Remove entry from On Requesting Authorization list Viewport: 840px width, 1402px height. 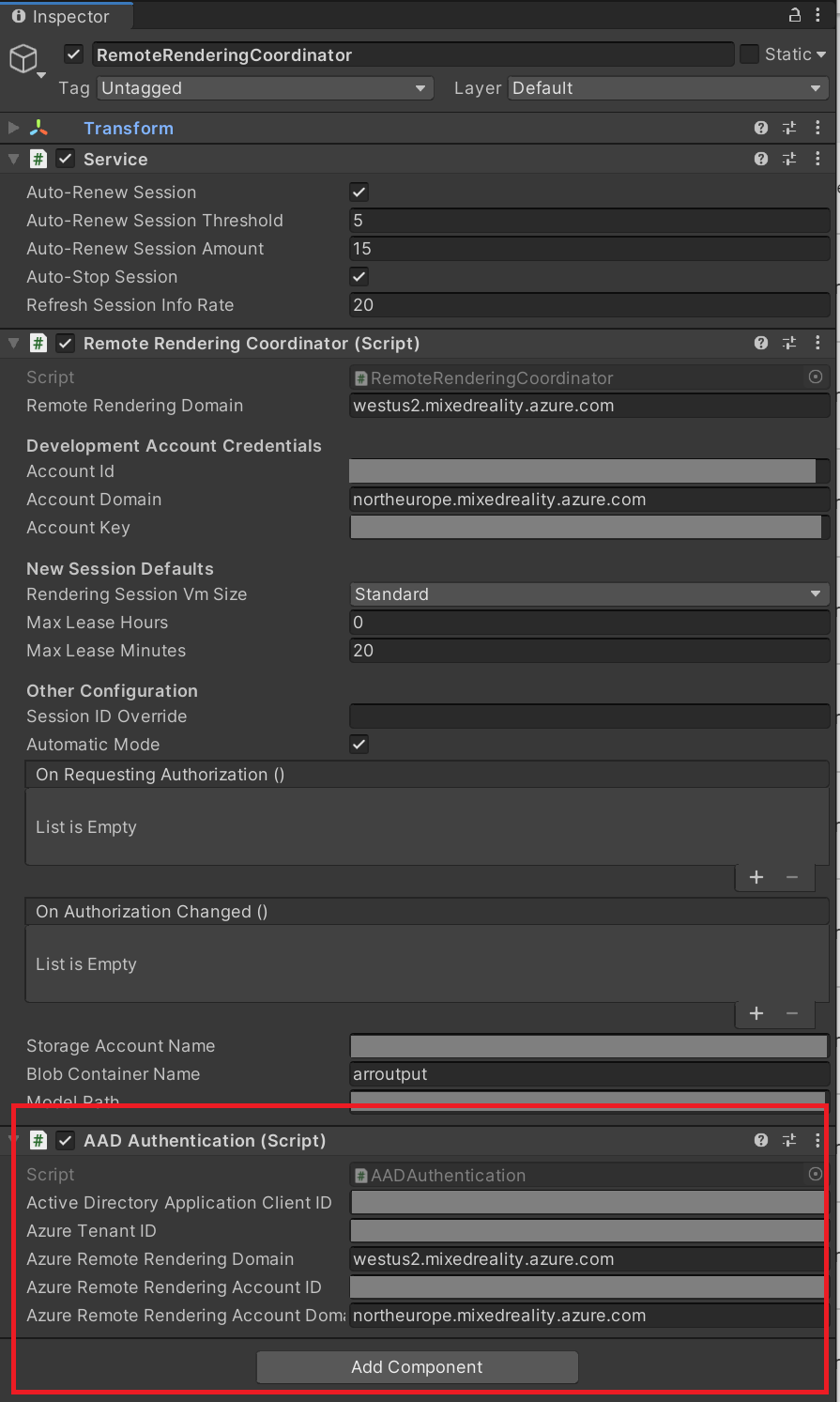click(x=792, y=877)
